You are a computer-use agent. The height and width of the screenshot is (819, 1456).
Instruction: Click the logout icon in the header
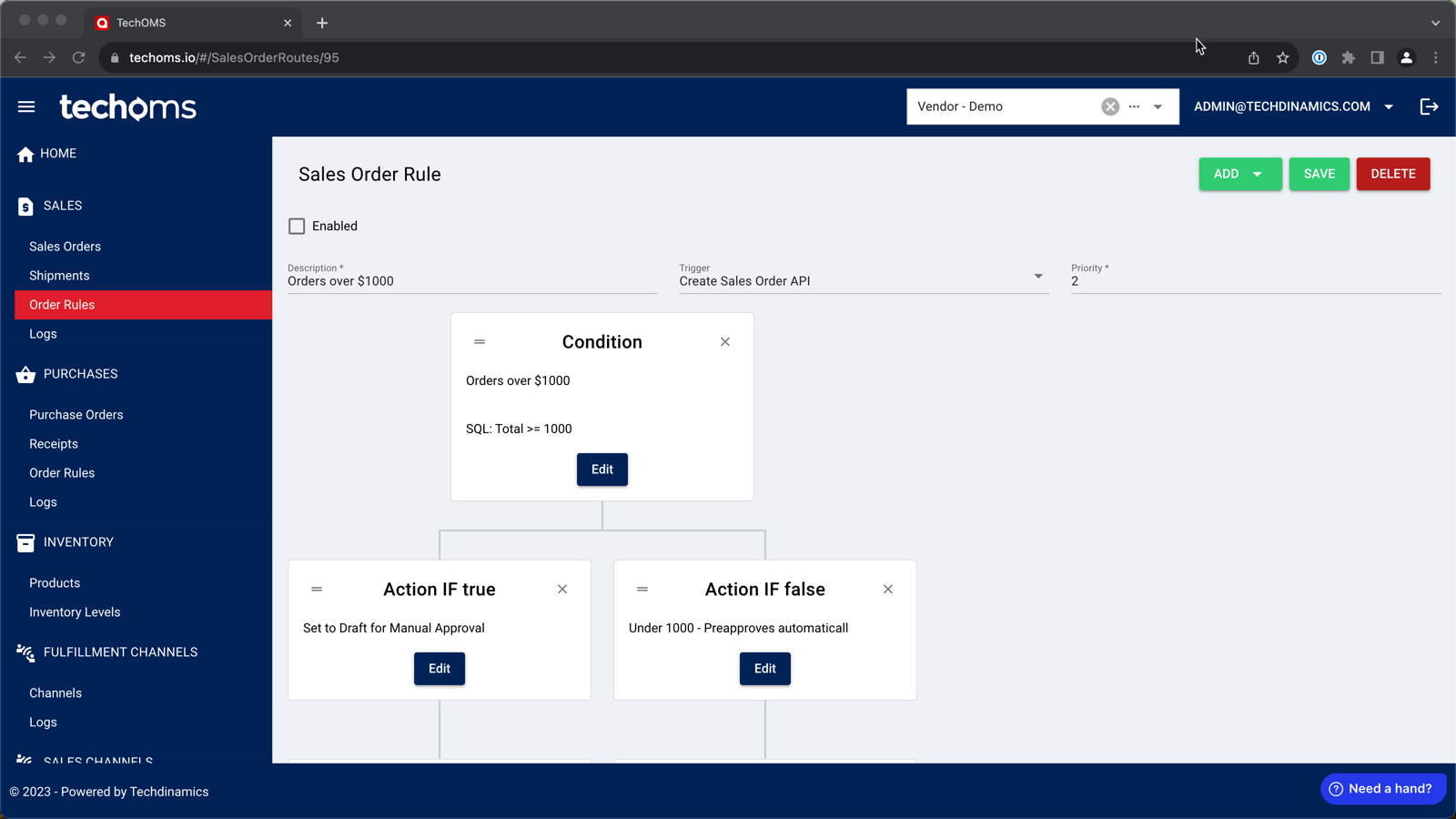(1429, 106)
